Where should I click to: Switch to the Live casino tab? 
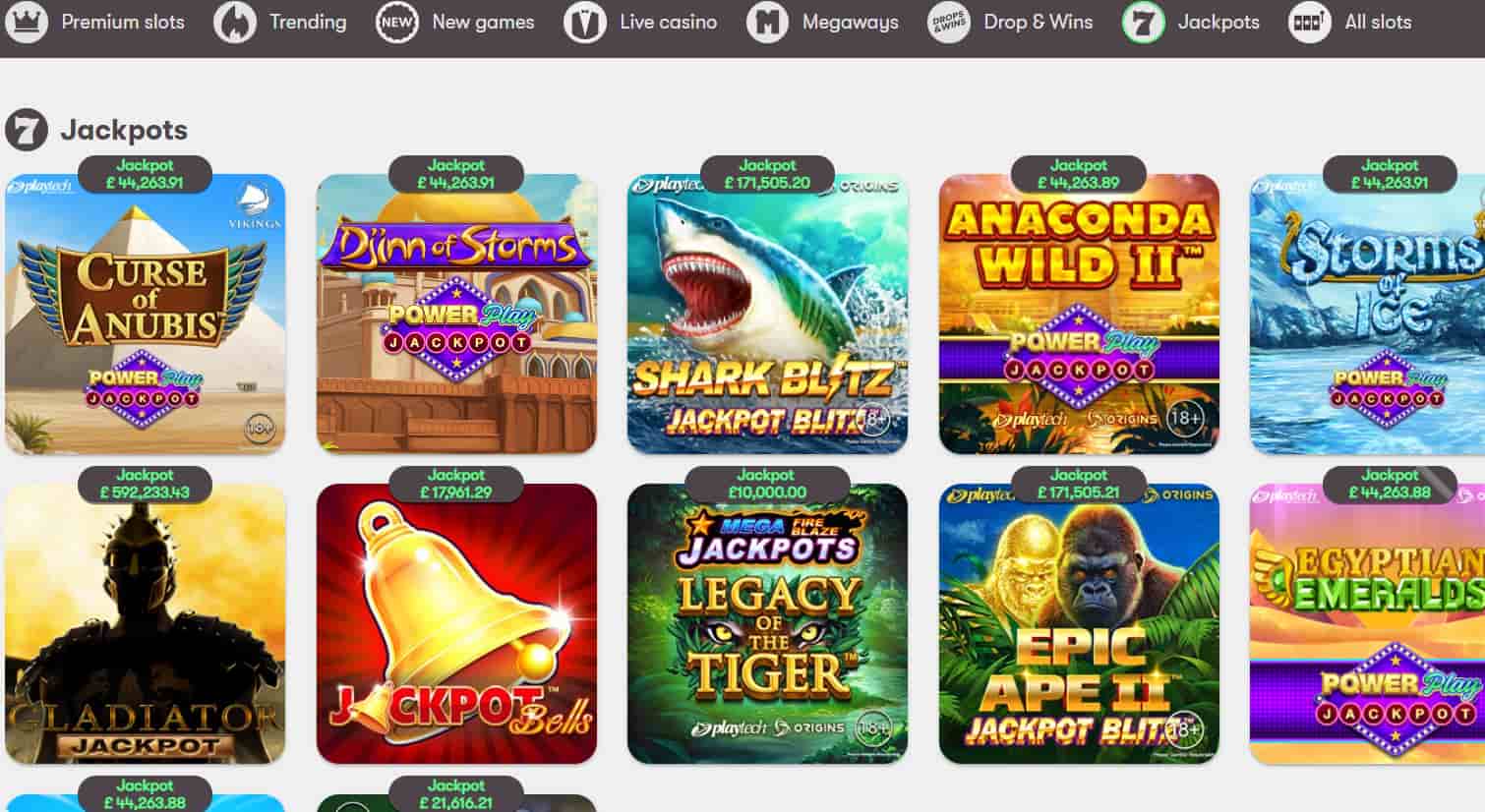pos(640,22)
